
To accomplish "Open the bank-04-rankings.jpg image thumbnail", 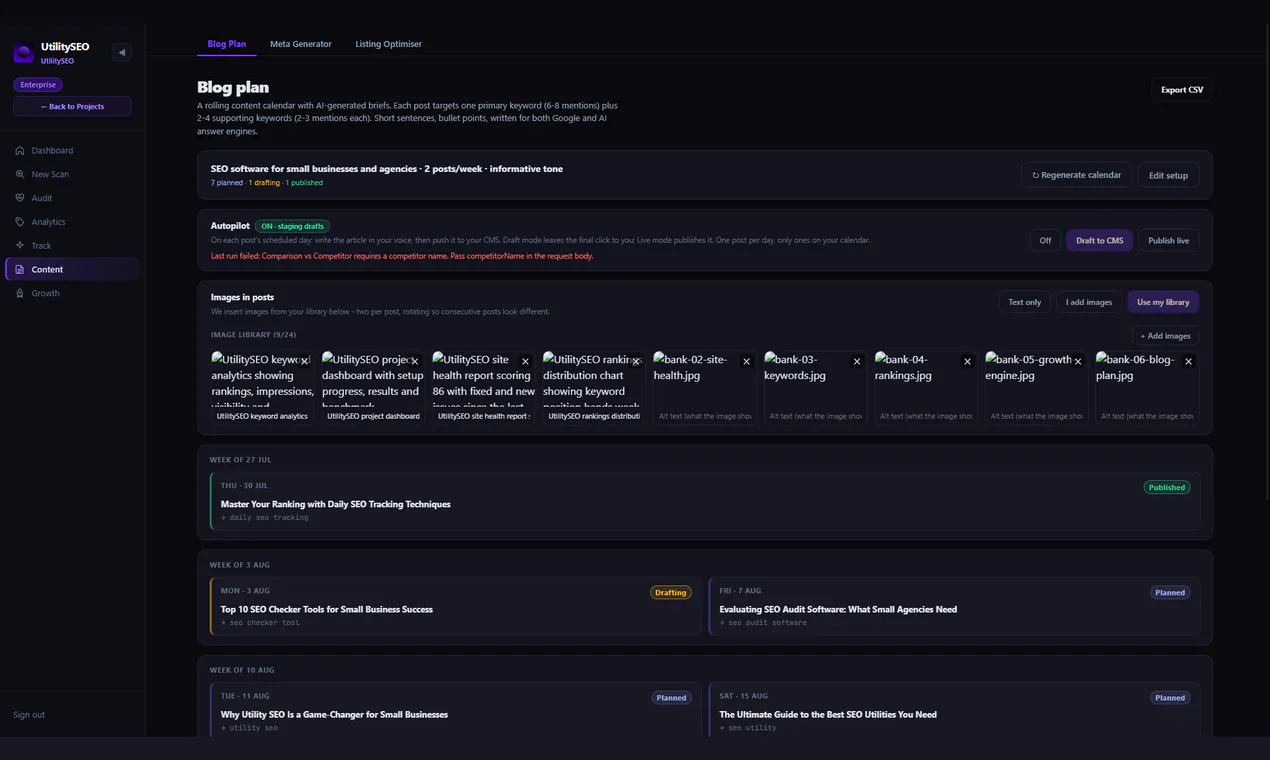I will tap(926, 378).
